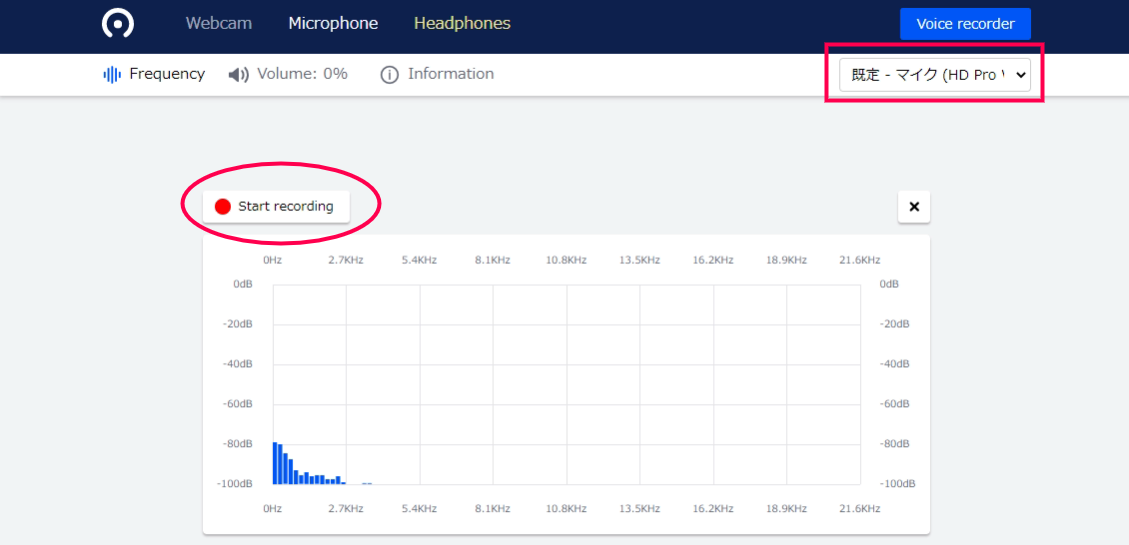The image size is (1129, 545).
Task: Click the right -100dB axis label
Action: tap(897, 483)
